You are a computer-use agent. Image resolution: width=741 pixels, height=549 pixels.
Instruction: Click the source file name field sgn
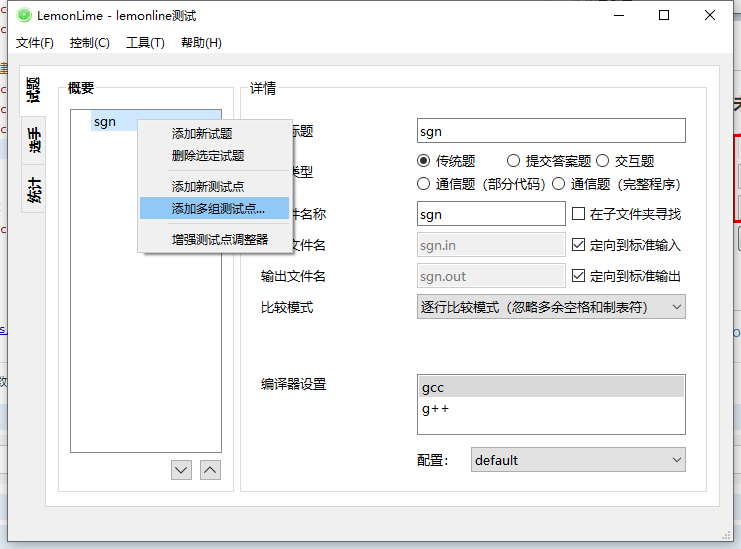point(491,214)
